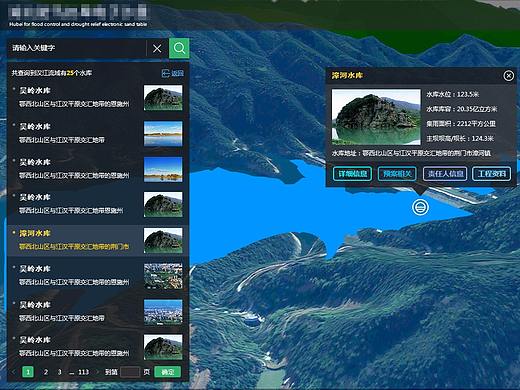Viewport: 520px width, 390px height.
Task: Open the 预案相关 button
Action: [397, 174]
